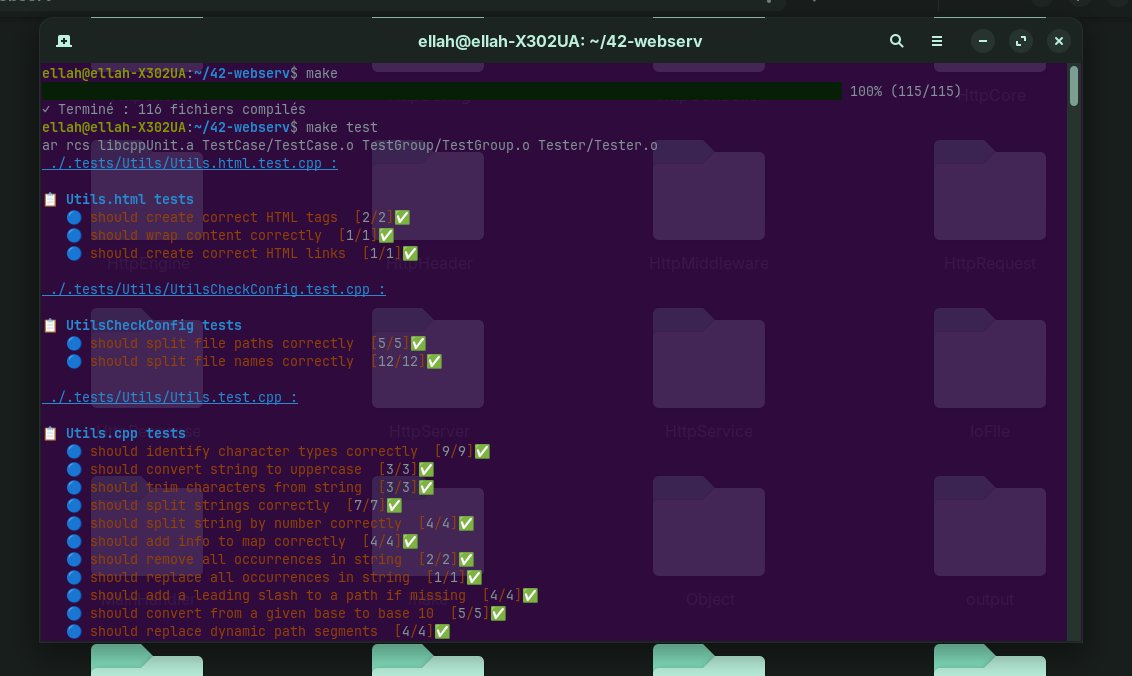Click the 'Utils.cpp tests' heading
The image size is (1132, 676).
tap(126, 433)
